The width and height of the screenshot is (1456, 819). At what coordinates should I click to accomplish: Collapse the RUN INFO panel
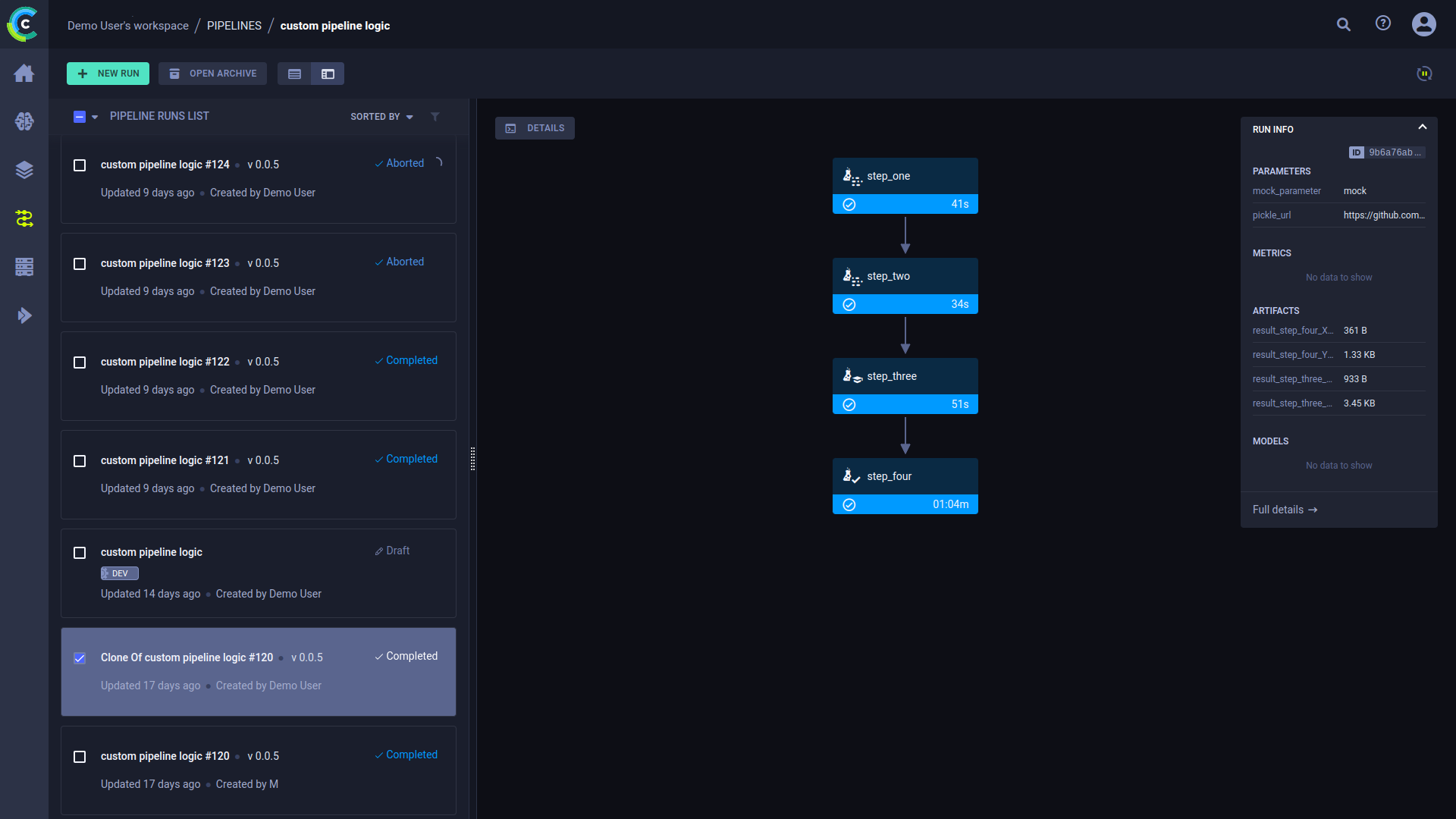coord(1422,127)
